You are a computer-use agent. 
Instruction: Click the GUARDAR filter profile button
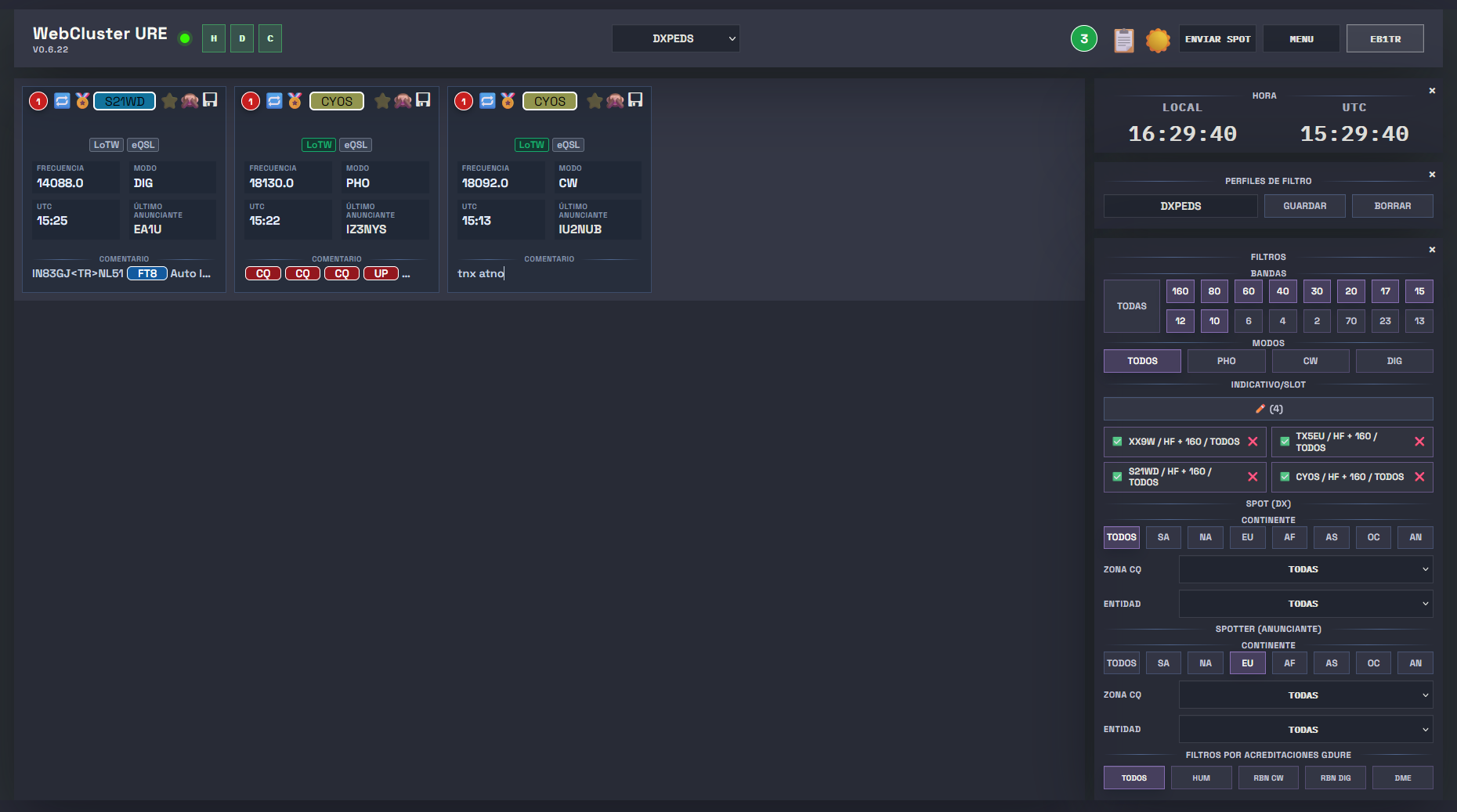click(1304, 206)
